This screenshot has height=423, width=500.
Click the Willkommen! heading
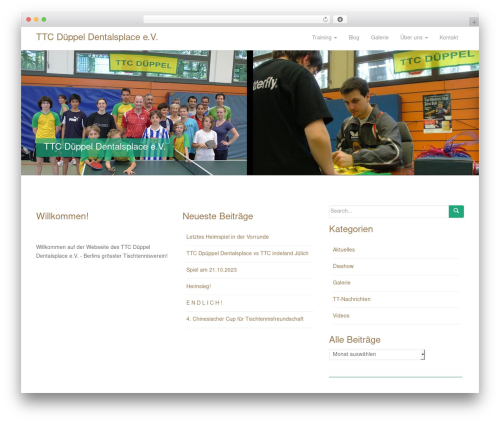pyautogui.click(x=62, y=216)
